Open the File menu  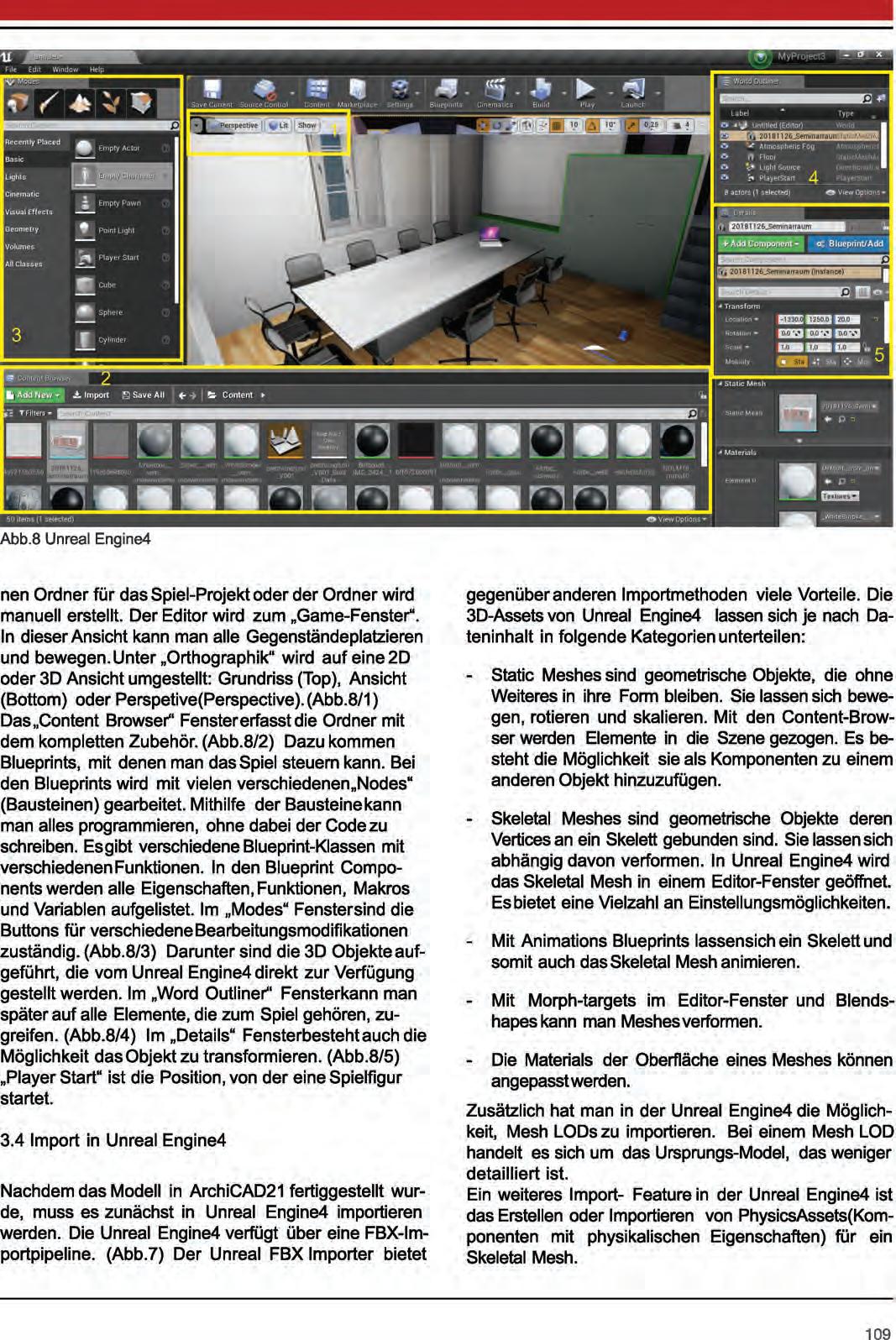click(11, 70)
